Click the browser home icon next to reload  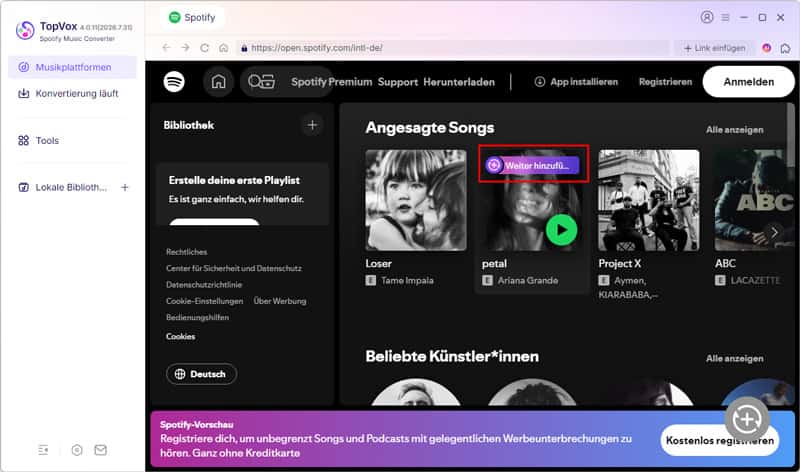click(223, 47)
